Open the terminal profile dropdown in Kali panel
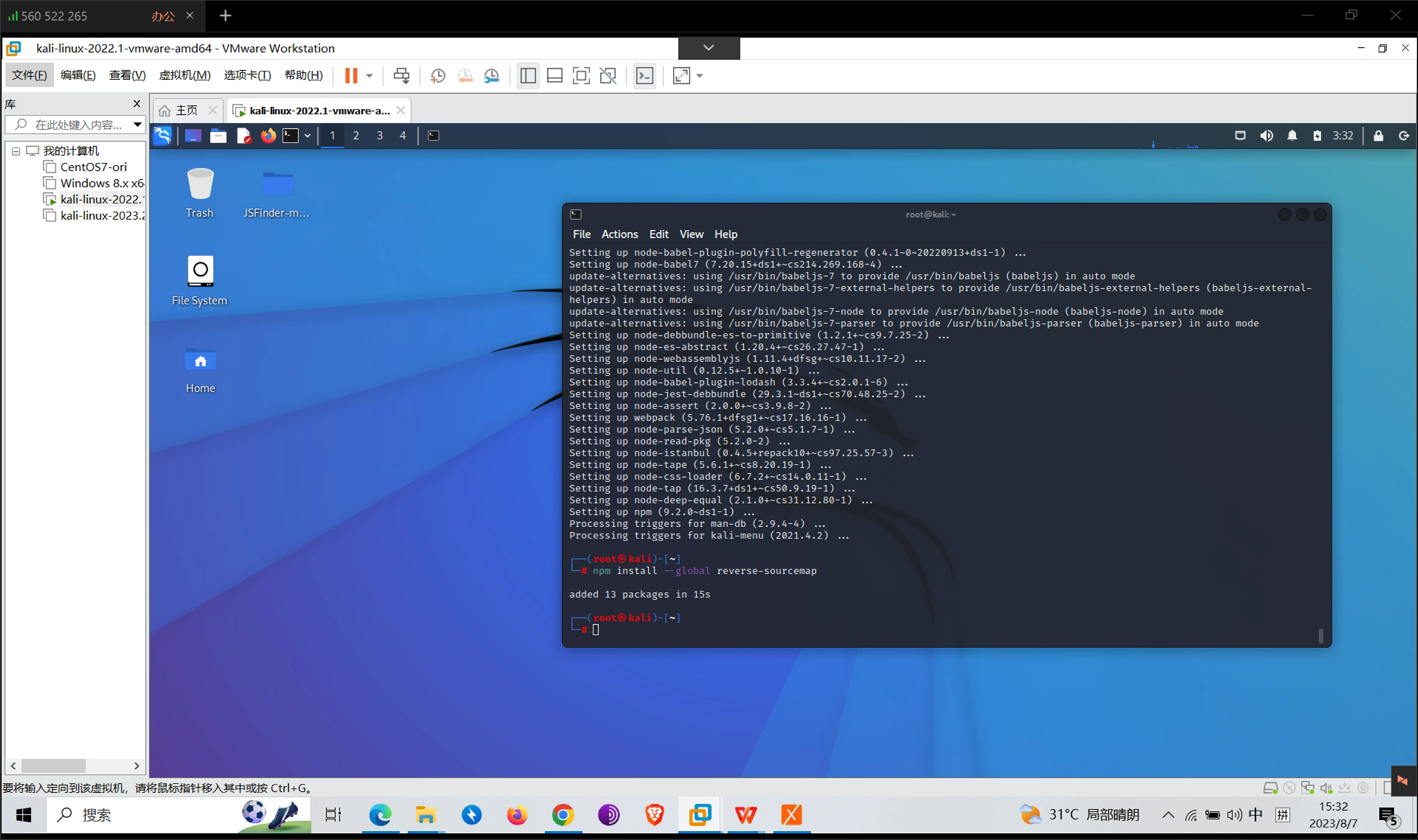Image resolution: width=1418 pixels, height=840 pixels. click(x=308, y=135)
